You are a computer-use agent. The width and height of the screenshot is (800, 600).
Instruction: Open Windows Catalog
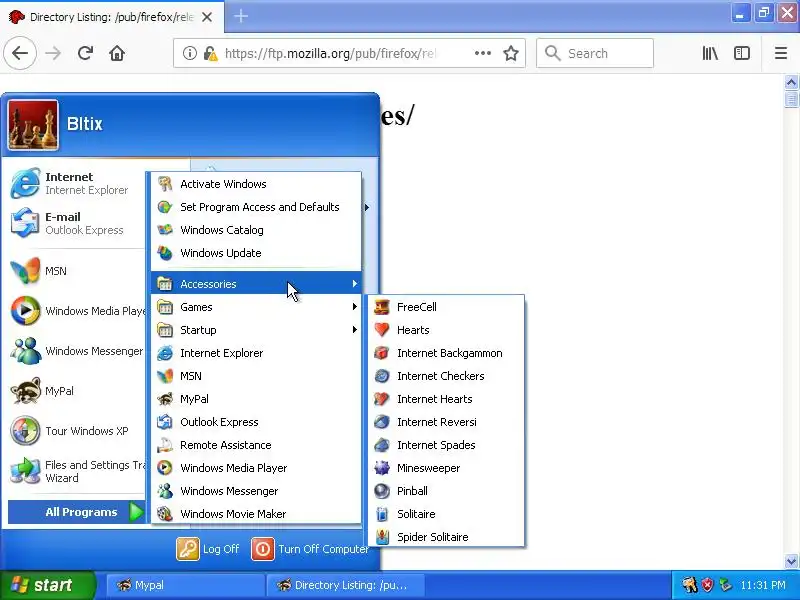pyautogui.click(x=256, y=230)
